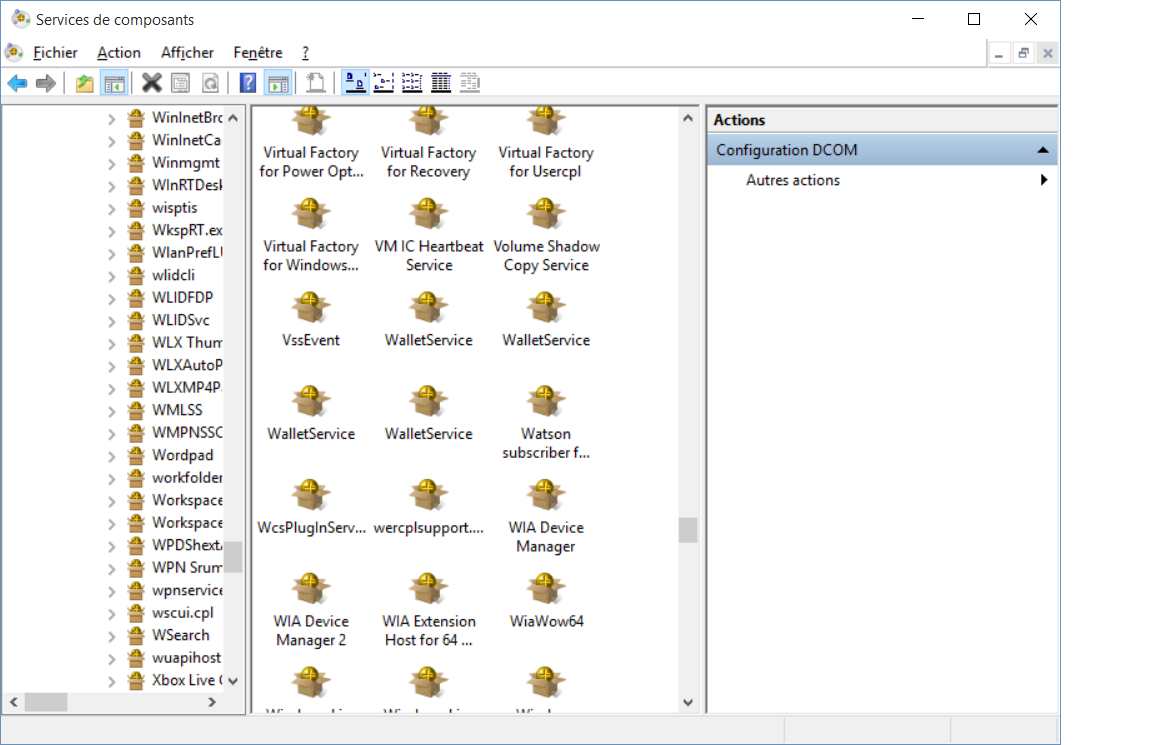Click the Configuration DCOM header
This screenshot has height=745, width=1152.
coord(882,150)
